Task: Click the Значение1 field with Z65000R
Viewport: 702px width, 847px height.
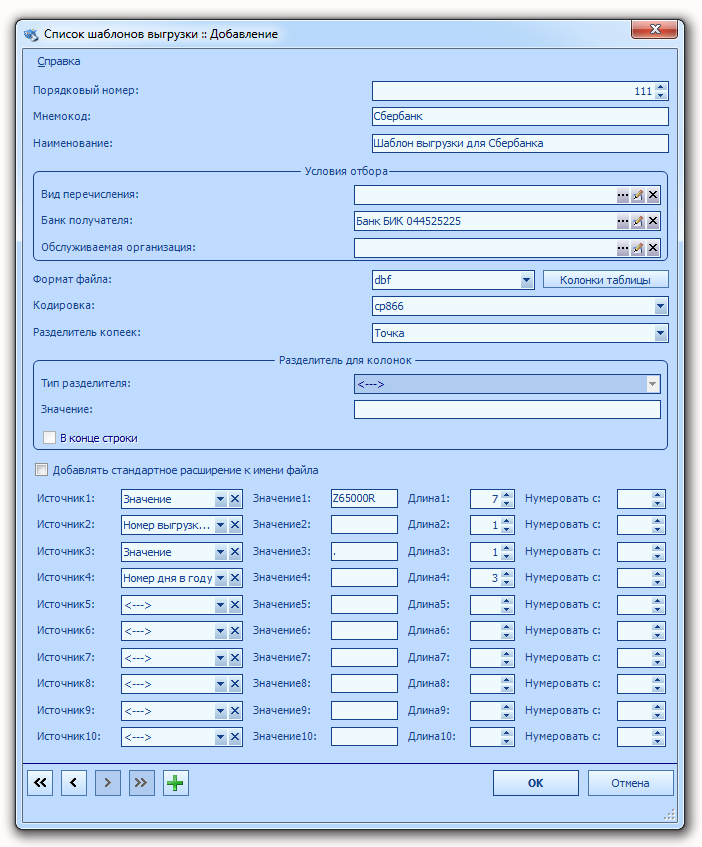Action: tap(364, 498)
